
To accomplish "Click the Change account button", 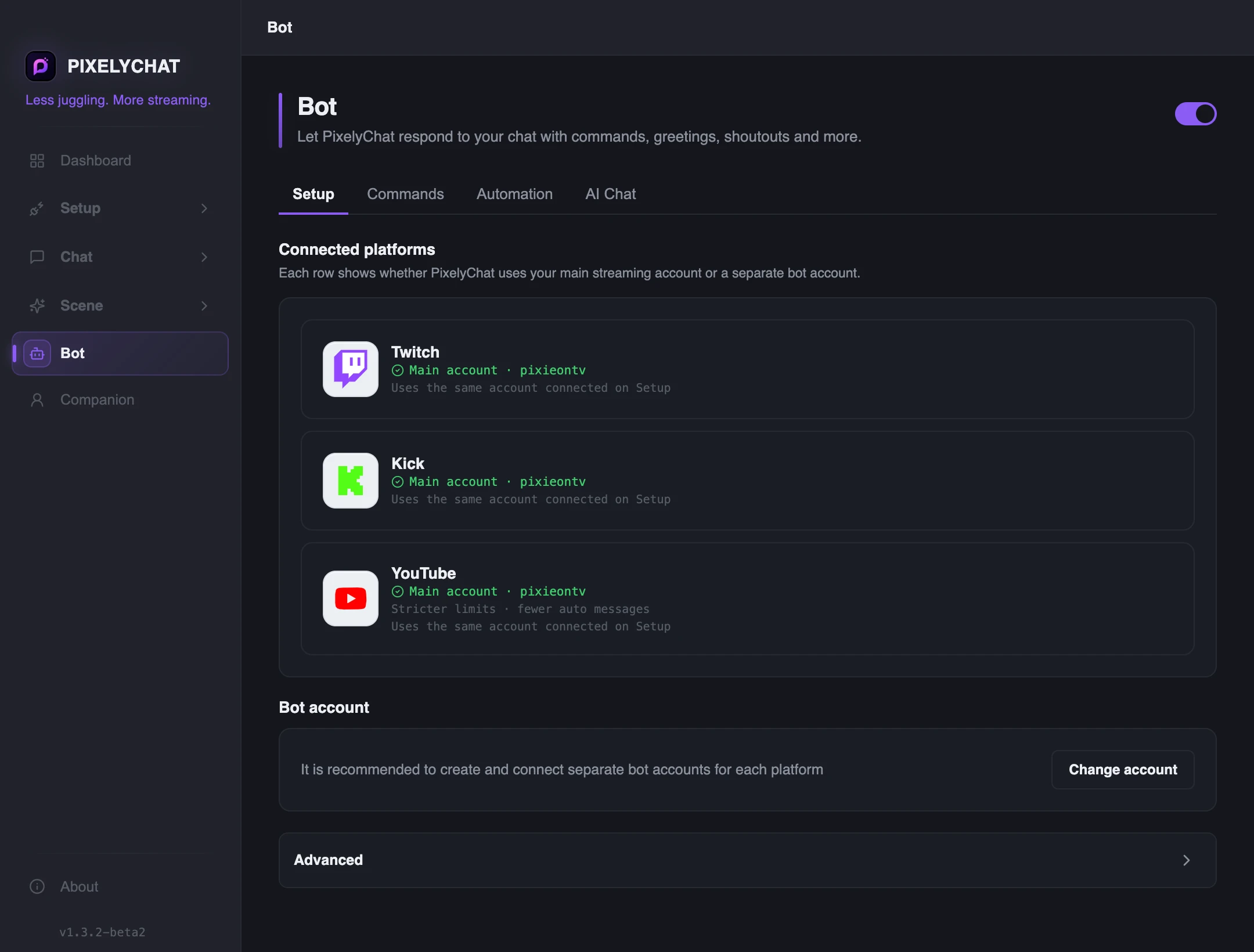I will [1123, 770].
